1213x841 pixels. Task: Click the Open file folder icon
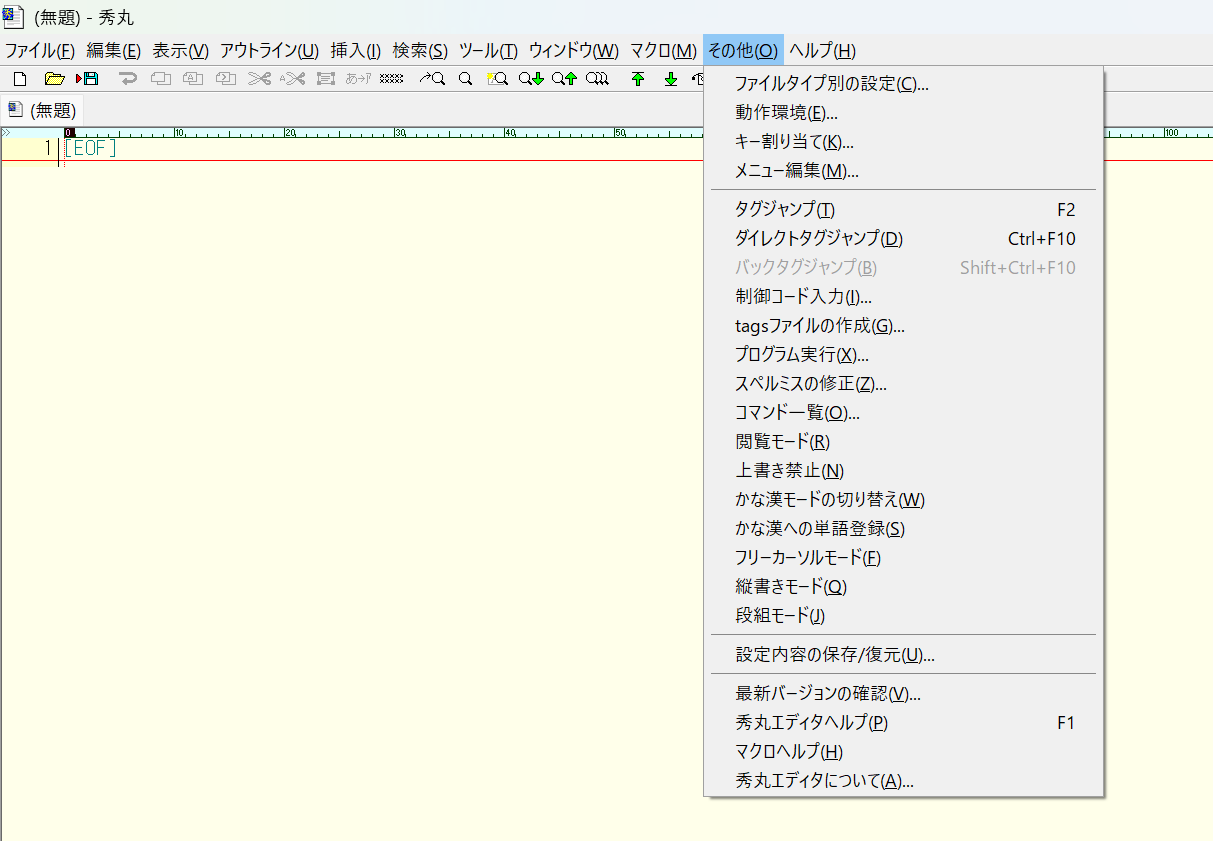[54, 79]
